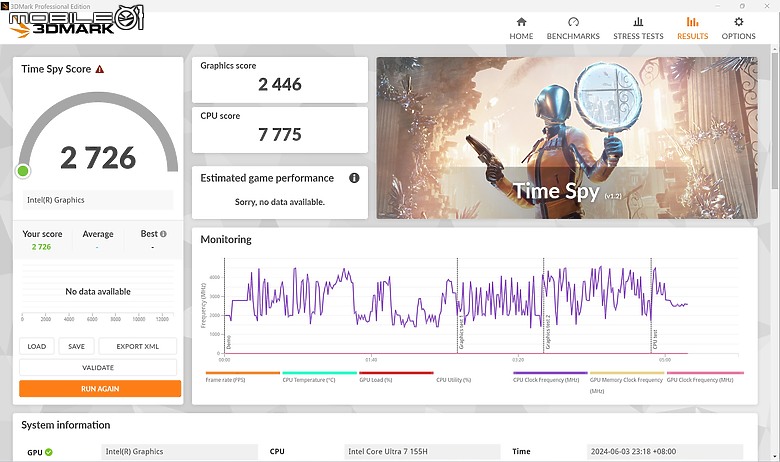Click the Graphics test 2 marker in chart
The width and height of the screenshot is (780, 462).
548,332
